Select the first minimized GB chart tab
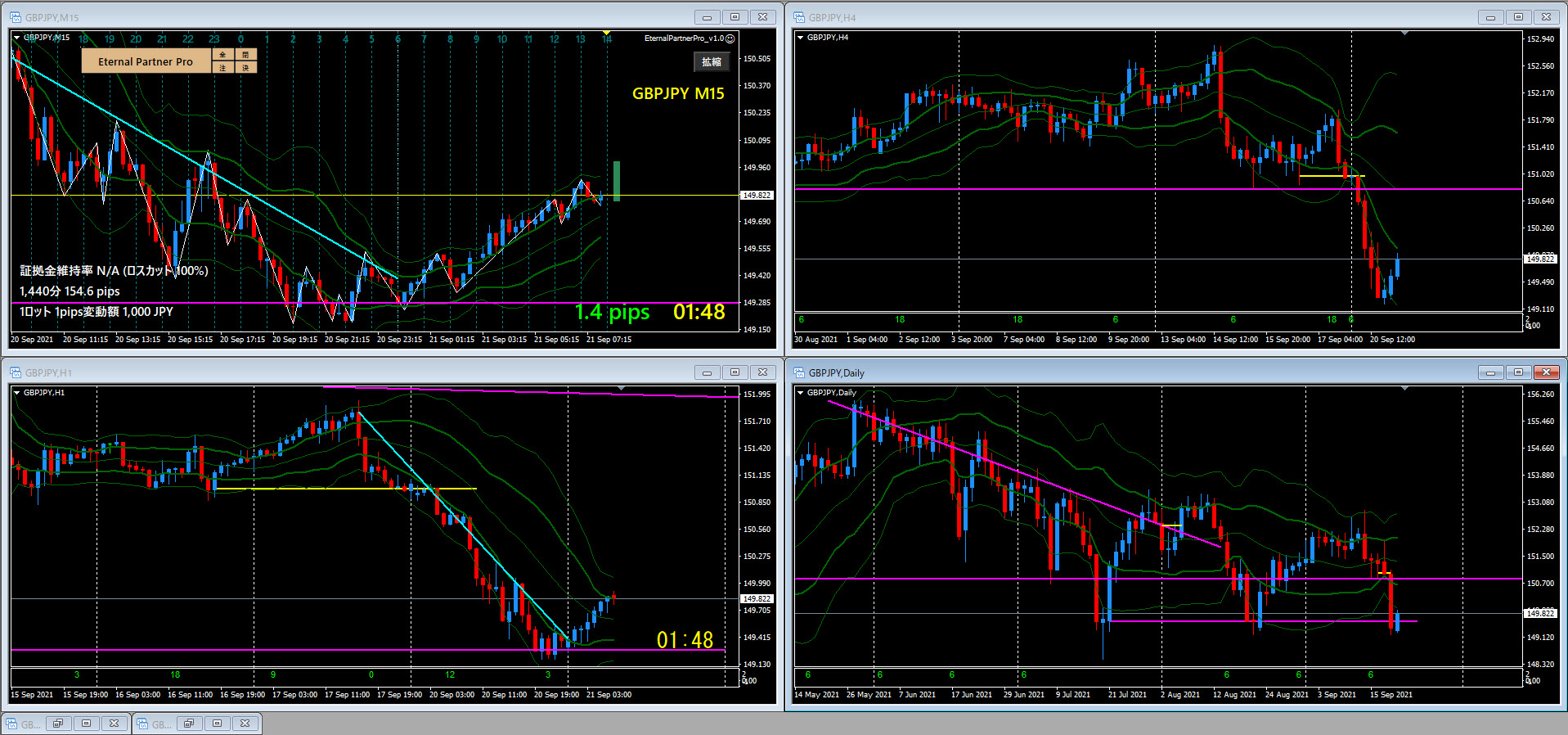This screenshot has height=735, width=1568. tap(23, 724)
